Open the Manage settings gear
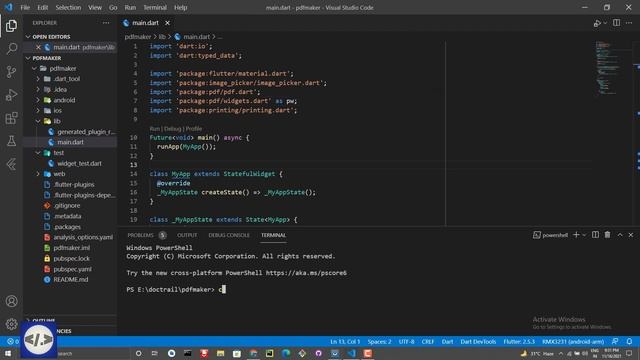The height and width of the screenshot is (360, 640). click(11, 324)
